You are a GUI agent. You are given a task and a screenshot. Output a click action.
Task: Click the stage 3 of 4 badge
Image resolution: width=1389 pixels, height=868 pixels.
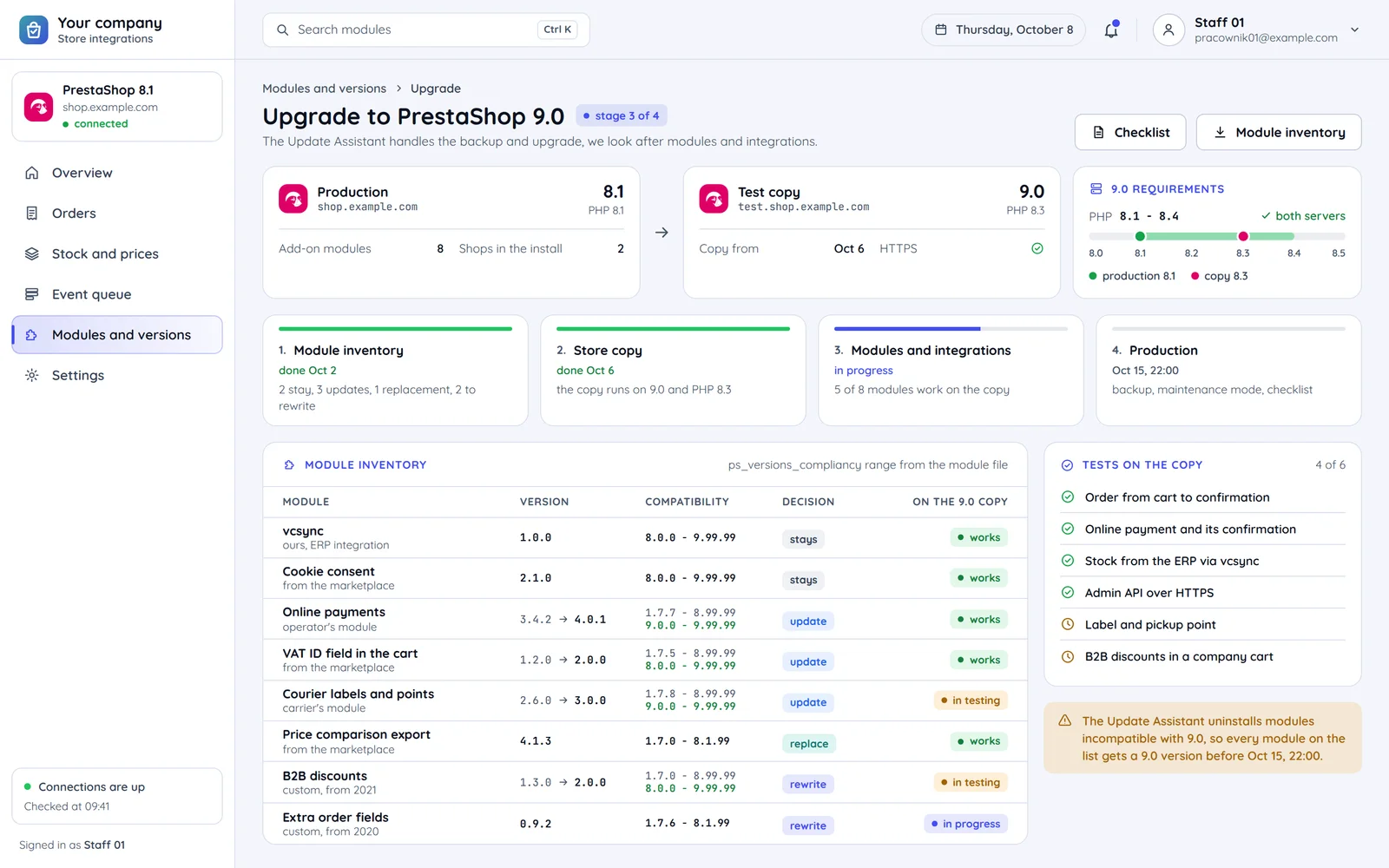tap(622, 115)
